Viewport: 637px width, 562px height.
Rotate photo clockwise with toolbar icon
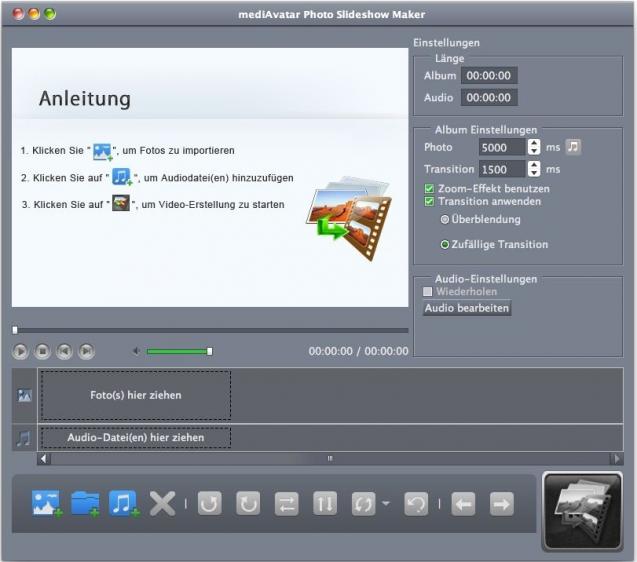click(x=248, y=503)
